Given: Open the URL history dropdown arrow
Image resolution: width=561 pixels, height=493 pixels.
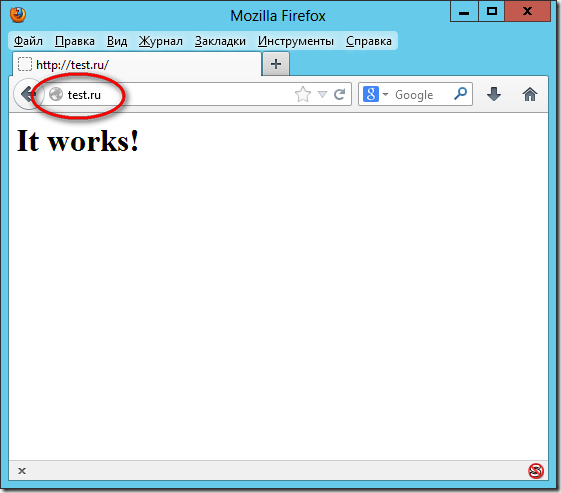Looking at the screenshot, I should point(322,94).
